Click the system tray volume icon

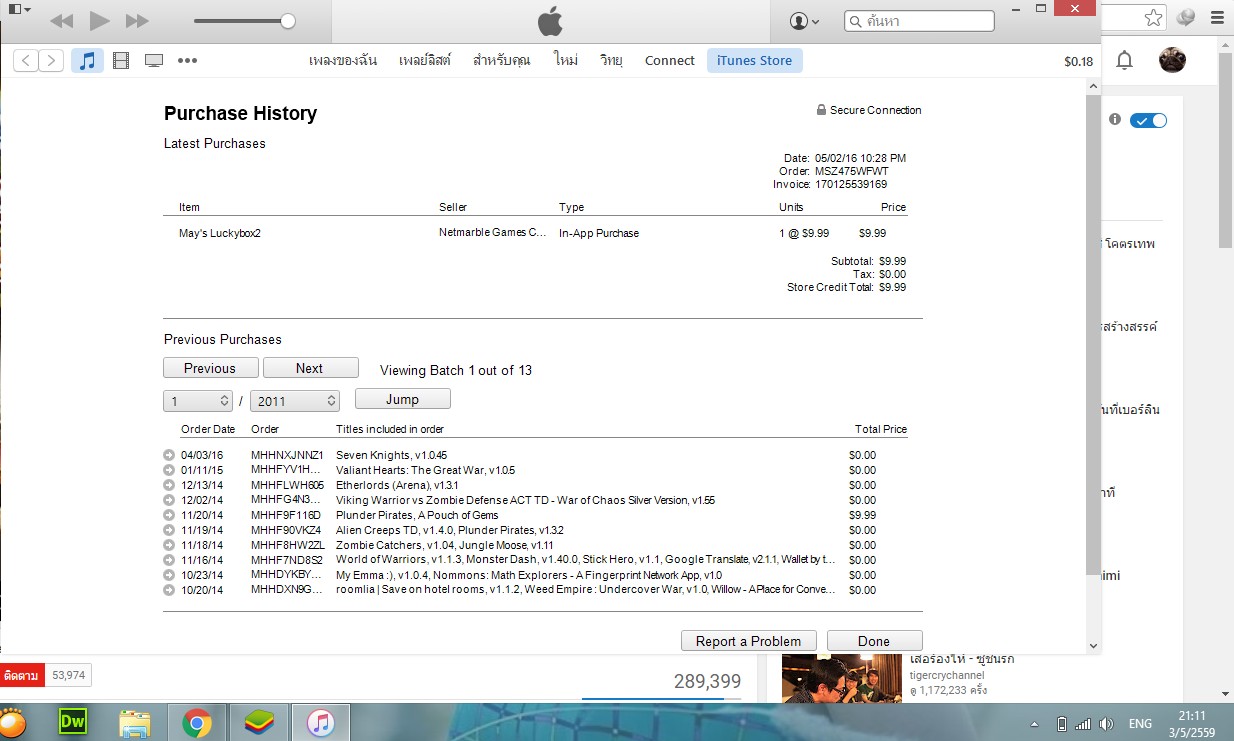coord(1106,723)
